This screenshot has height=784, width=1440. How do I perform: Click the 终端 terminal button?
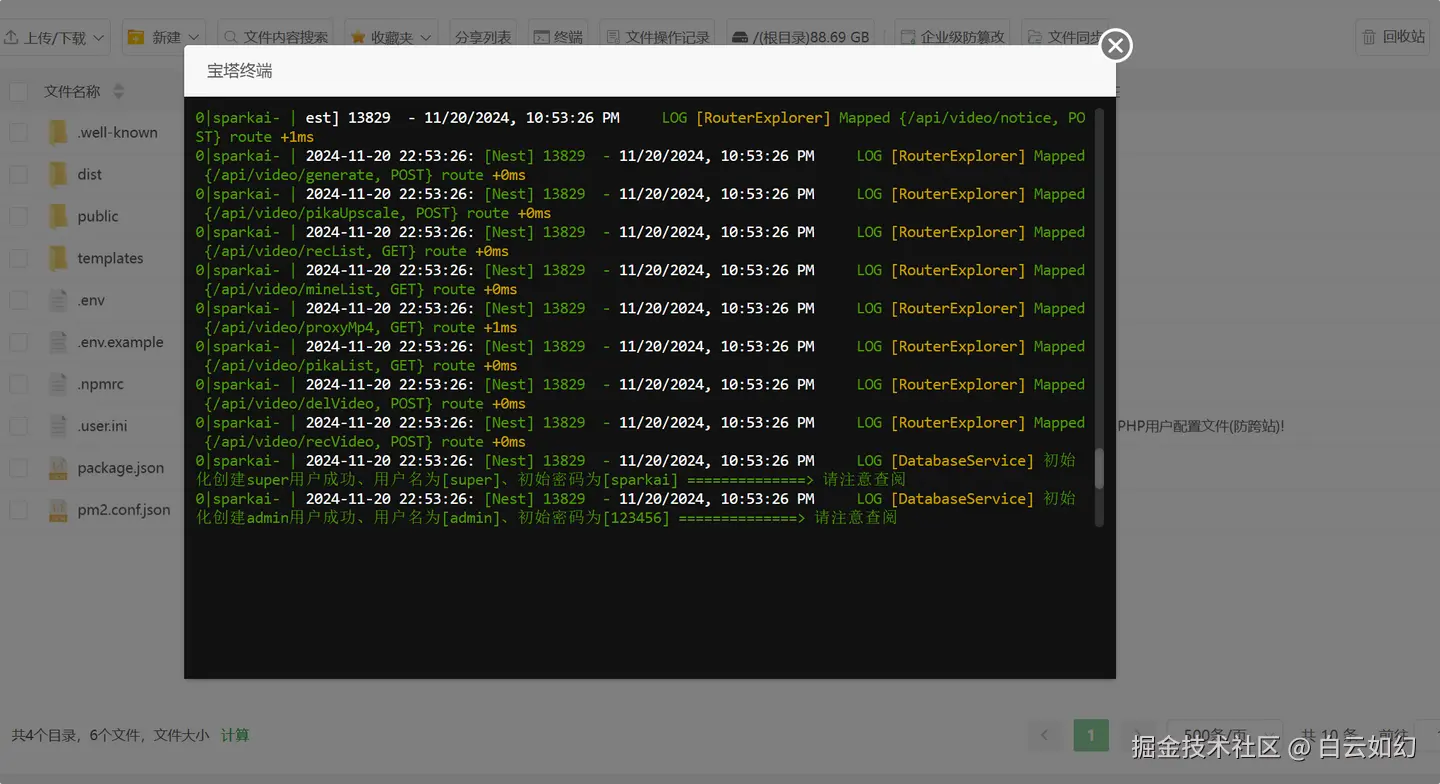click(x=558, y=37)
